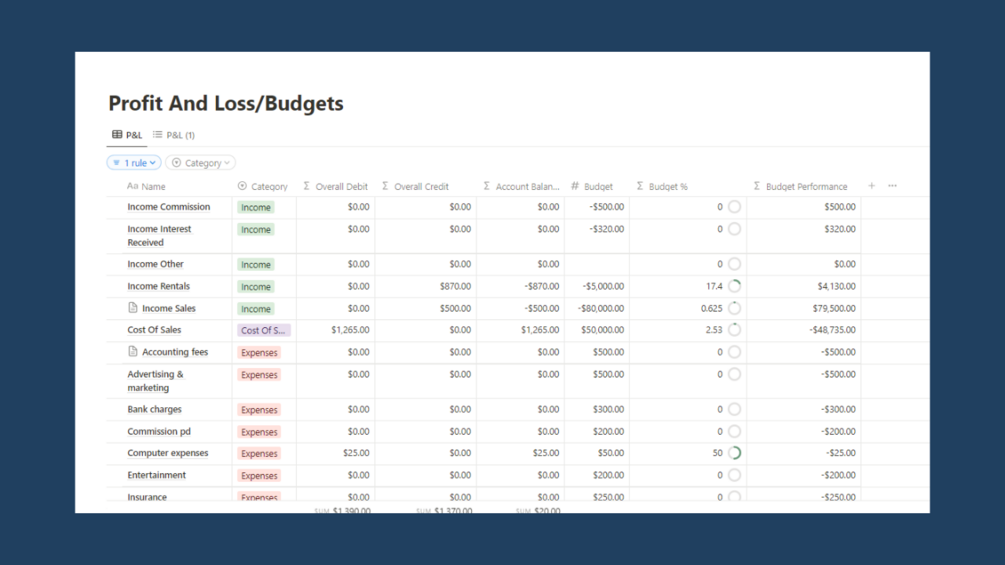
Task: Switch to the P&L (1) tab
Action: [x=174, y=135]
